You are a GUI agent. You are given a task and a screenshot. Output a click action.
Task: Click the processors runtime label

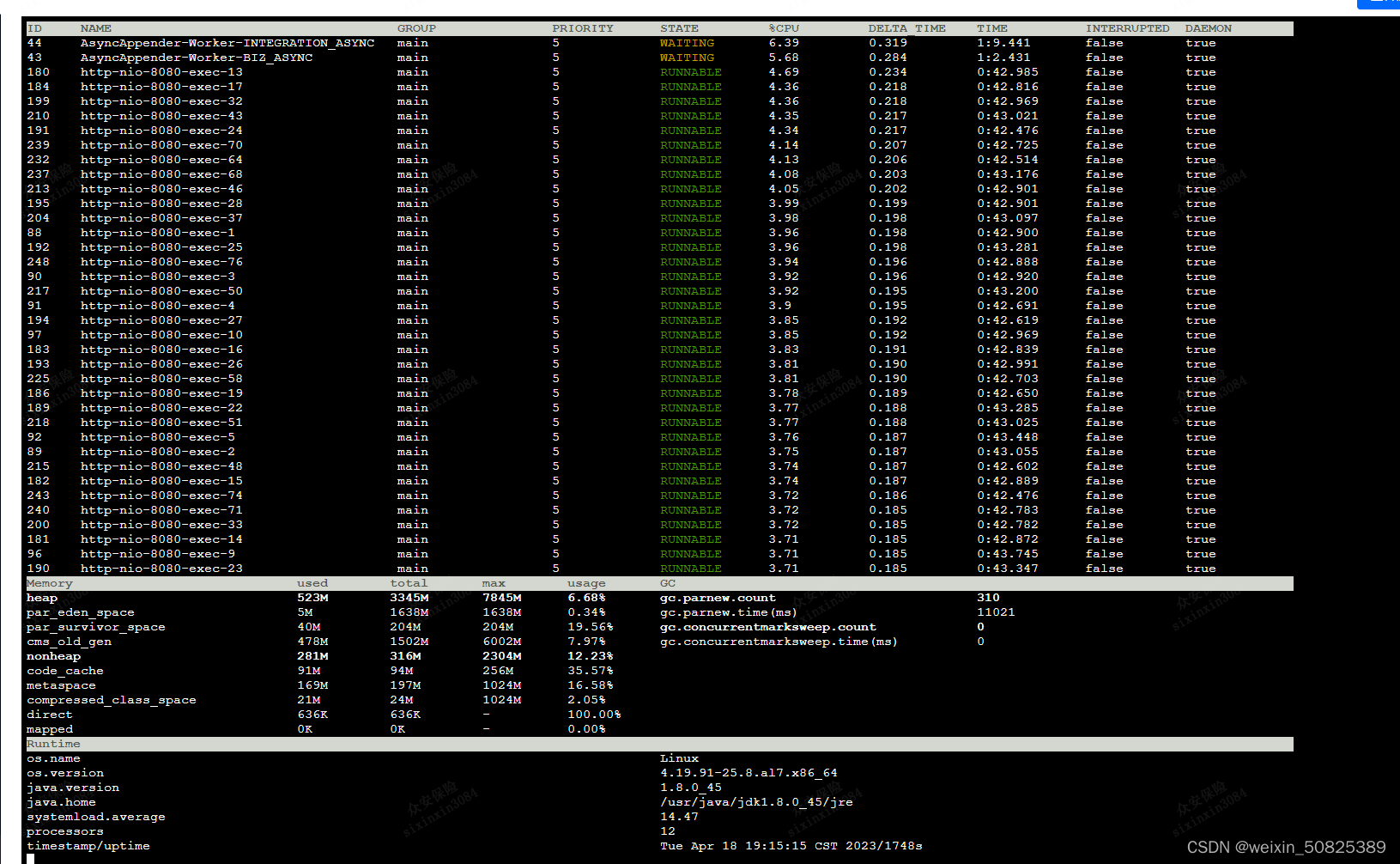coord(65,831)
